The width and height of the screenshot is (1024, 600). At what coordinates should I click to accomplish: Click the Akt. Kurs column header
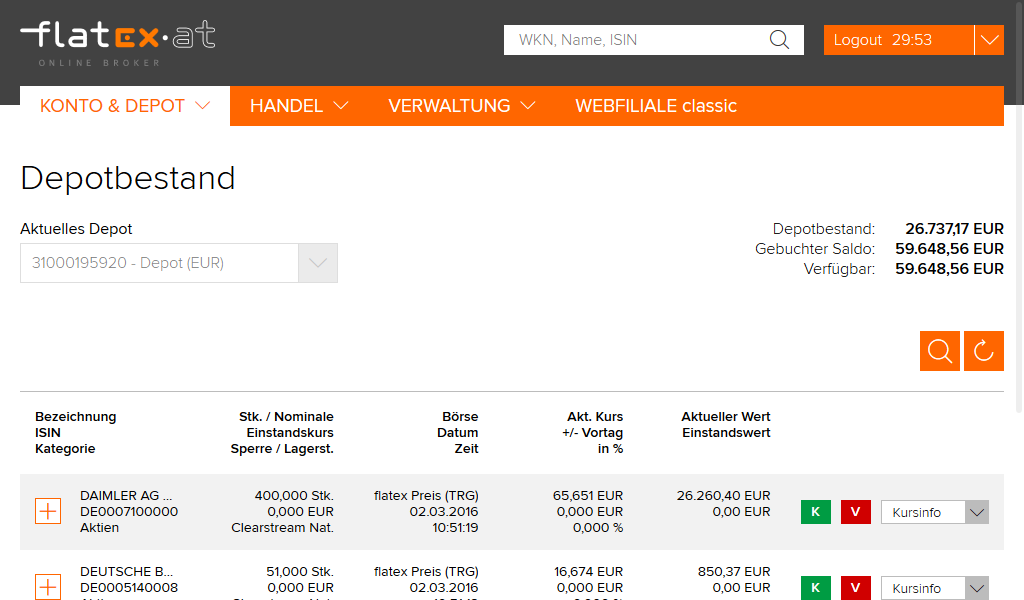point(595,417)
